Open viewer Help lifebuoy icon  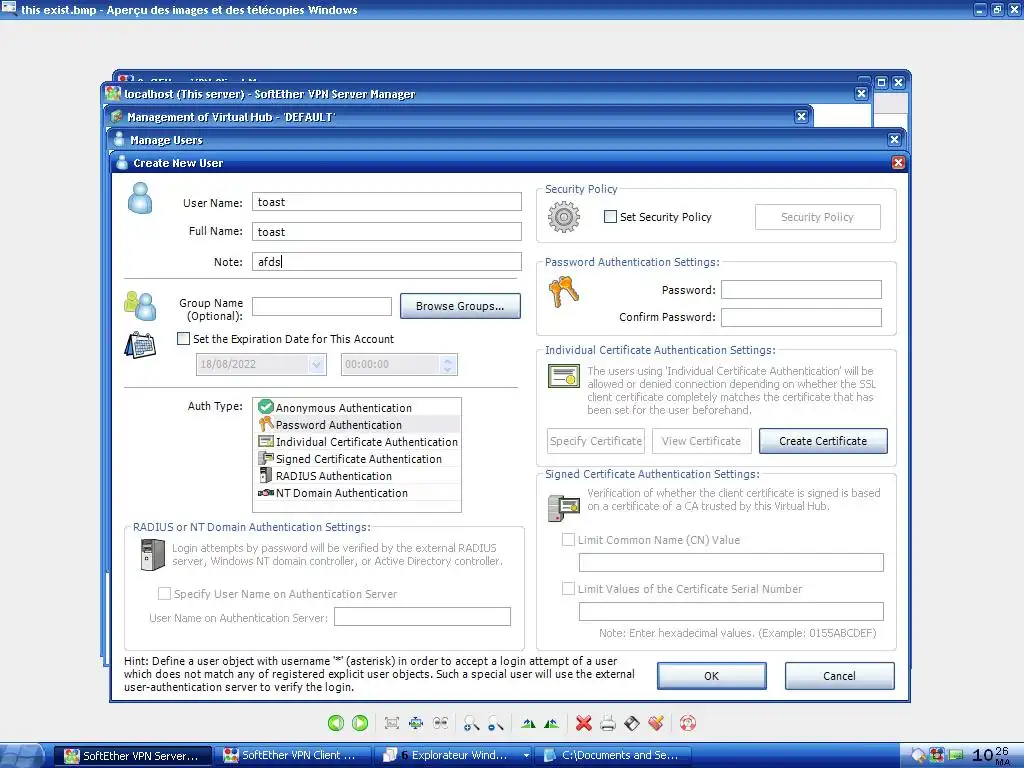(x=688, y=723)
